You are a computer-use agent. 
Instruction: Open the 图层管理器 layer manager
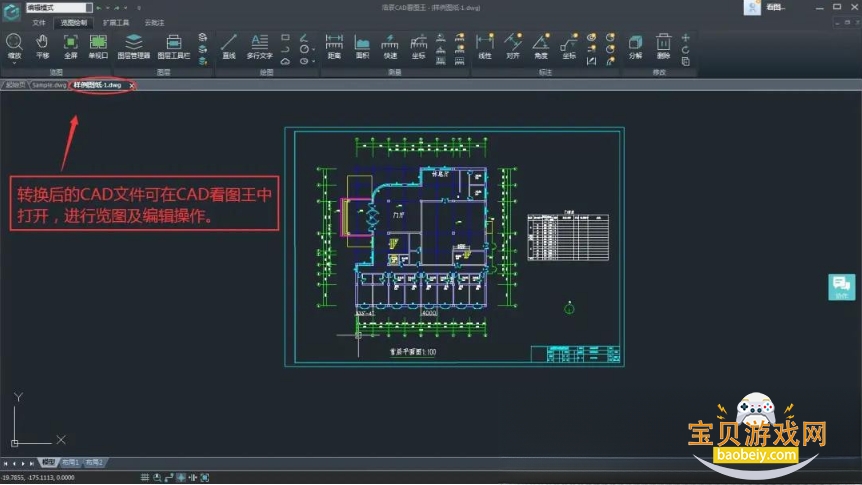(134, 46)
